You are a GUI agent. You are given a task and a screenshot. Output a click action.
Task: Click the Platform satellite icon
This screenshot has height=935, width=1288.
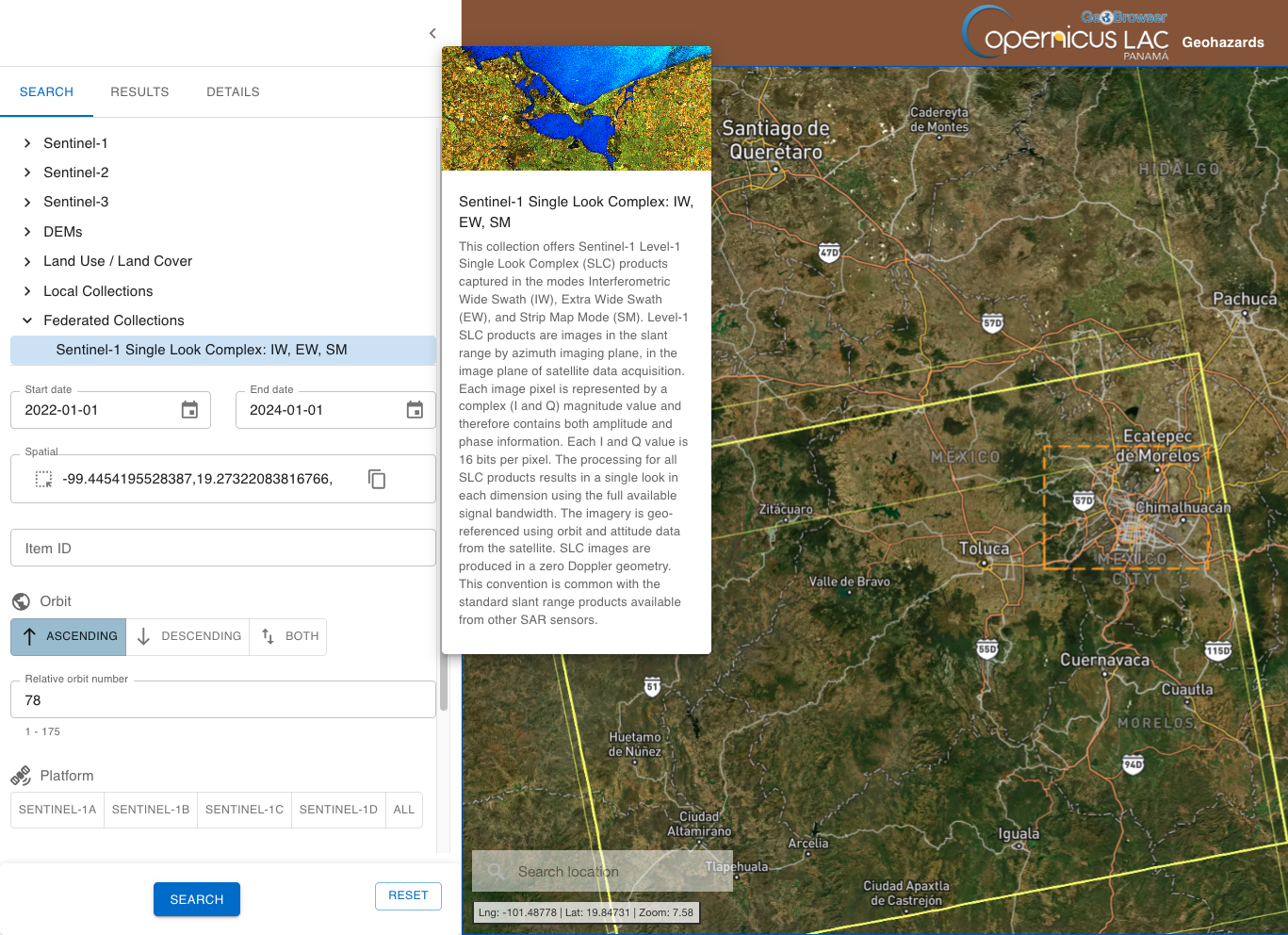[21, 776]
